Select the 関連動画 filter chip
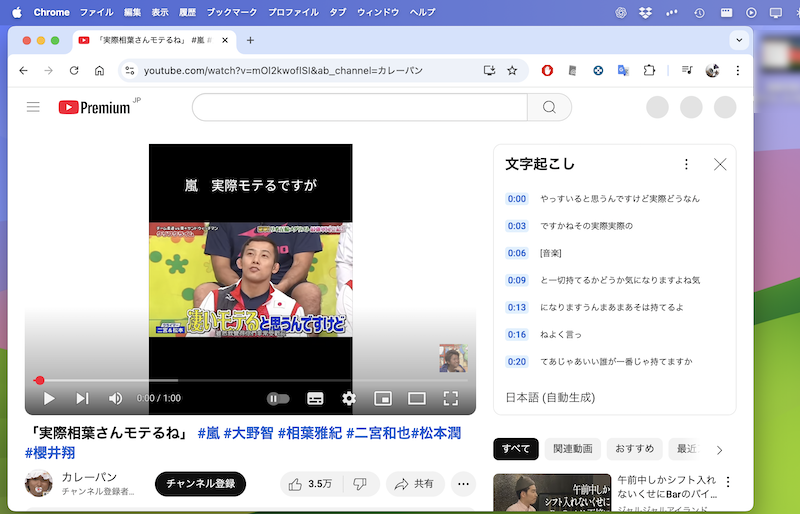 point(572,449)
